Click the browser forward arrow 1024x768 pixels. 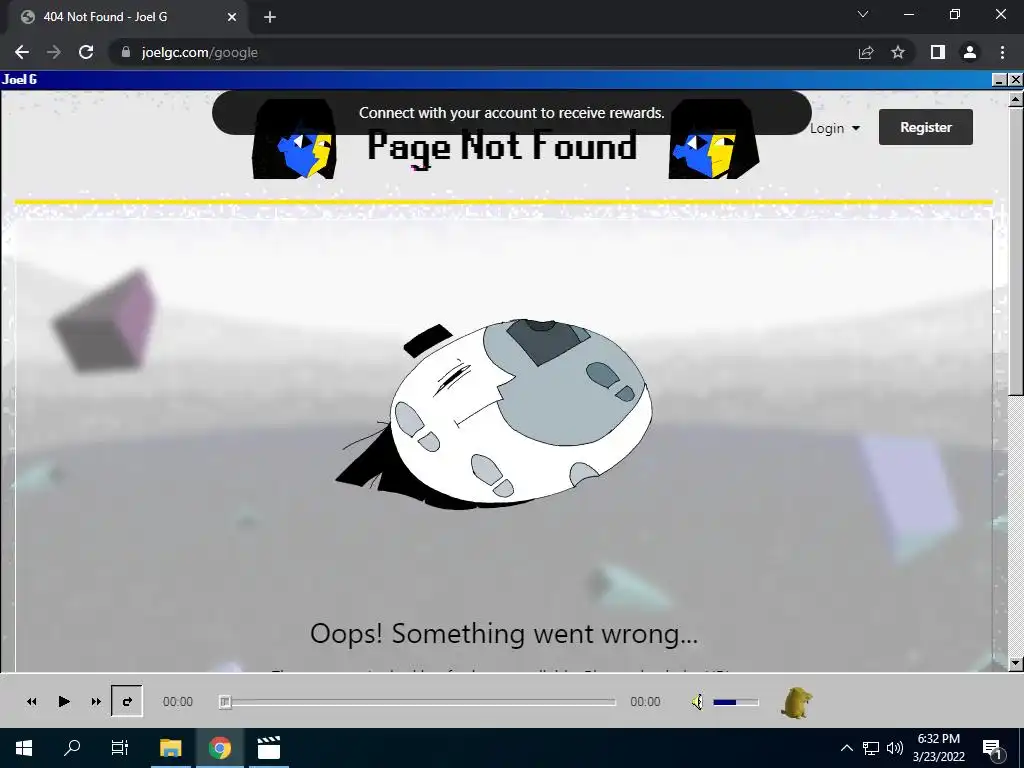(54, 52)
